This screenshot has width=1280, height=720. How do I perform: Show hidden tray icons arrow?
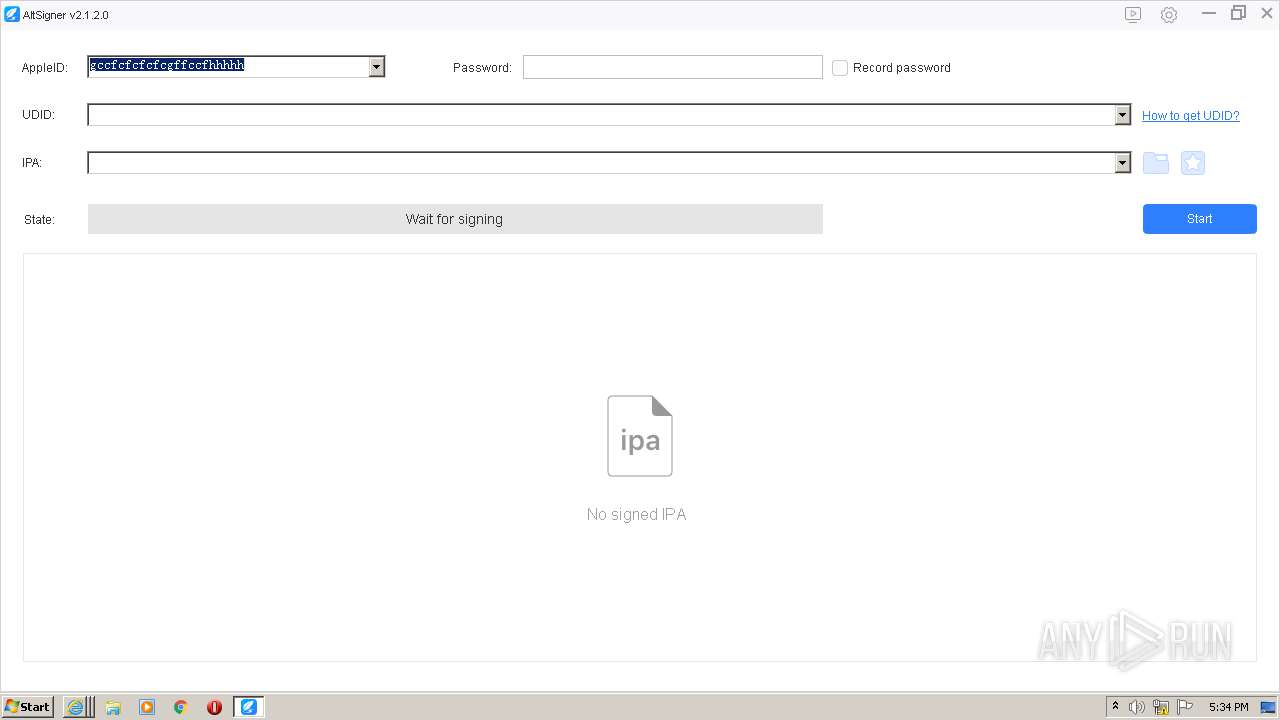(x=1115, y=707)
